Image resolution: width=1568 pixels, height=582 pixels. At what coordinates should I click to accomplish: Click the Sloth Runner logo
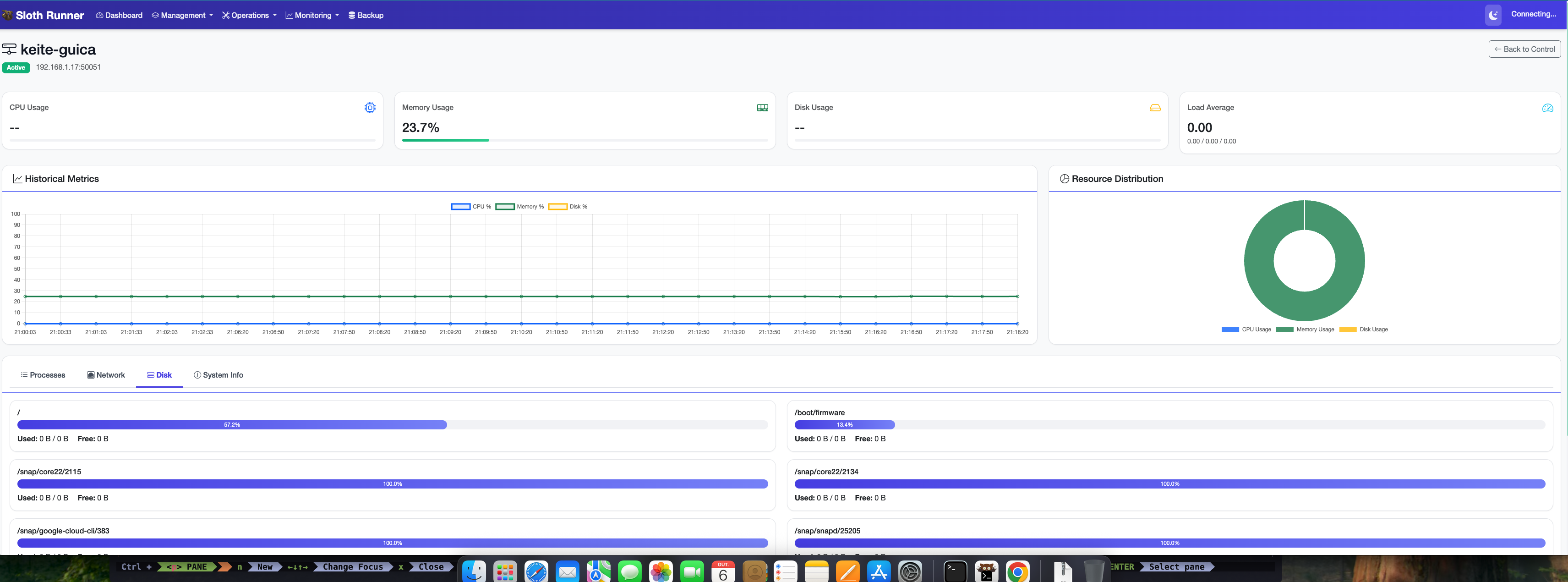click(x=43, y=15)
